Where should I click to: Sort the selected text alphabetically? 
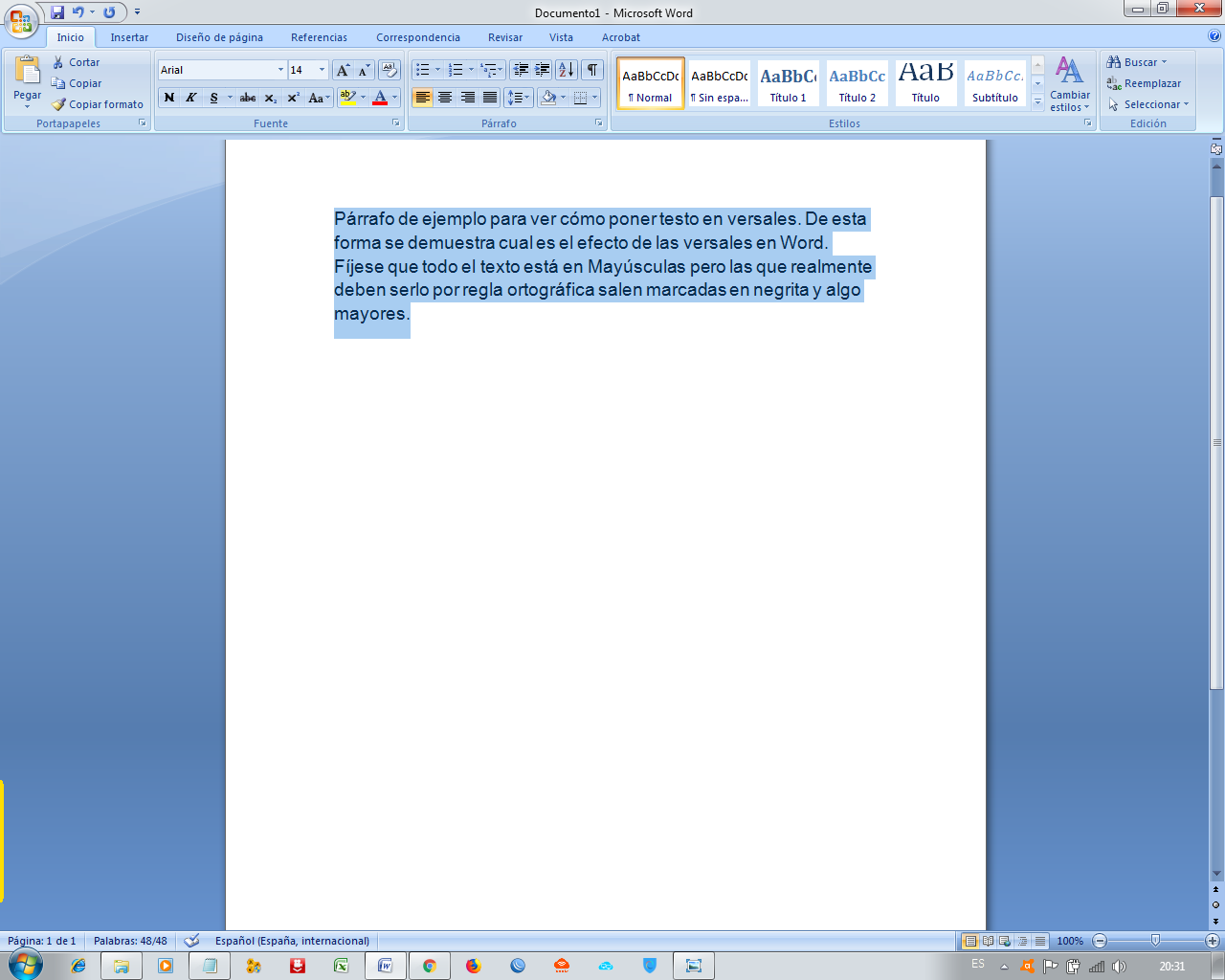click(x=567, y=70)
